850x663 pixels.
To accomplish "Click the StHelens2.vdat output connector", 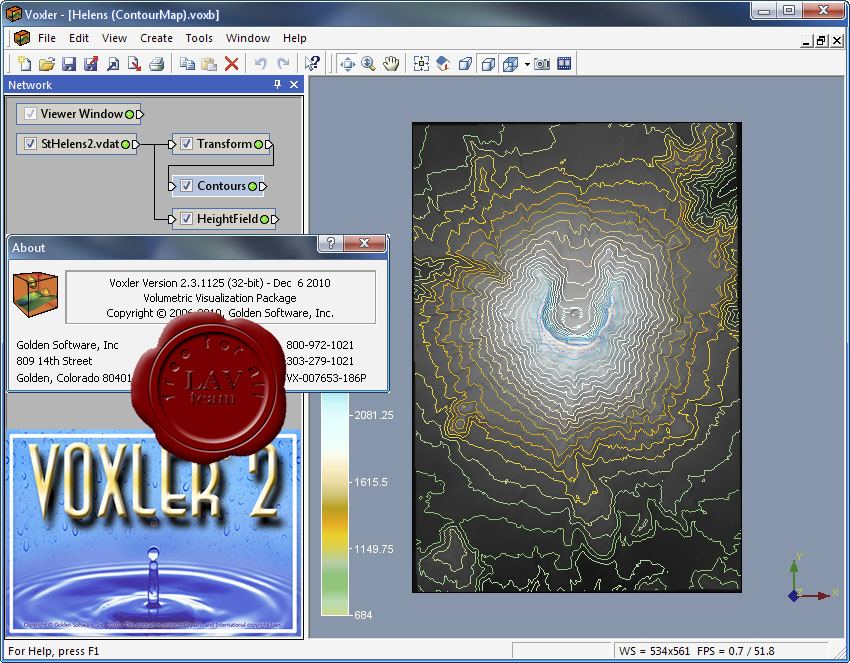I will point(136,144).
